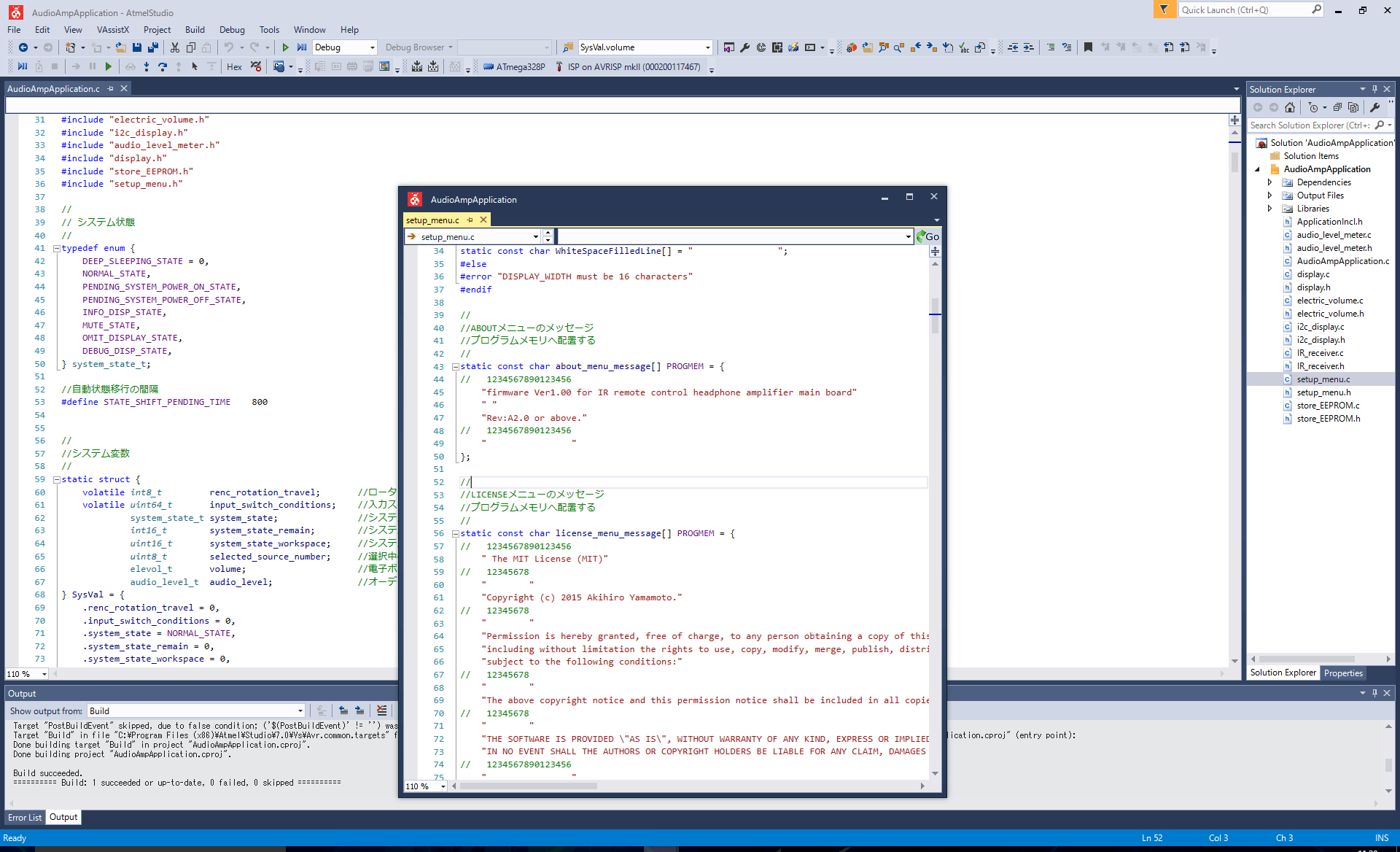Click the notifications filter flag icon
The image size is (1400, 852).
point(1164,9)
